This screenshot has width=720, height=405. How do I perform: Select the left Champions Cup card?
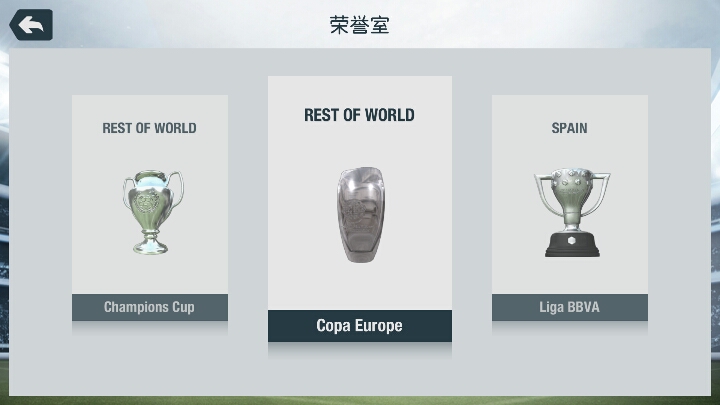150,208
